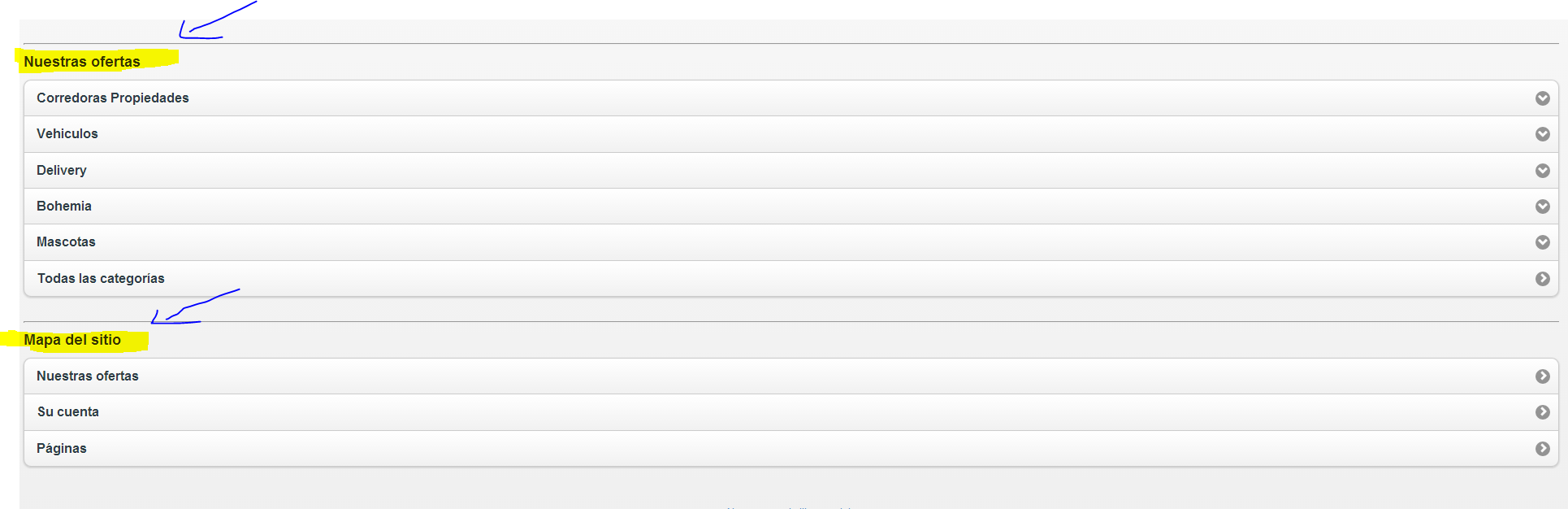
Task: Expand the Corredoras Propiedades category
Action: (791, 98)
